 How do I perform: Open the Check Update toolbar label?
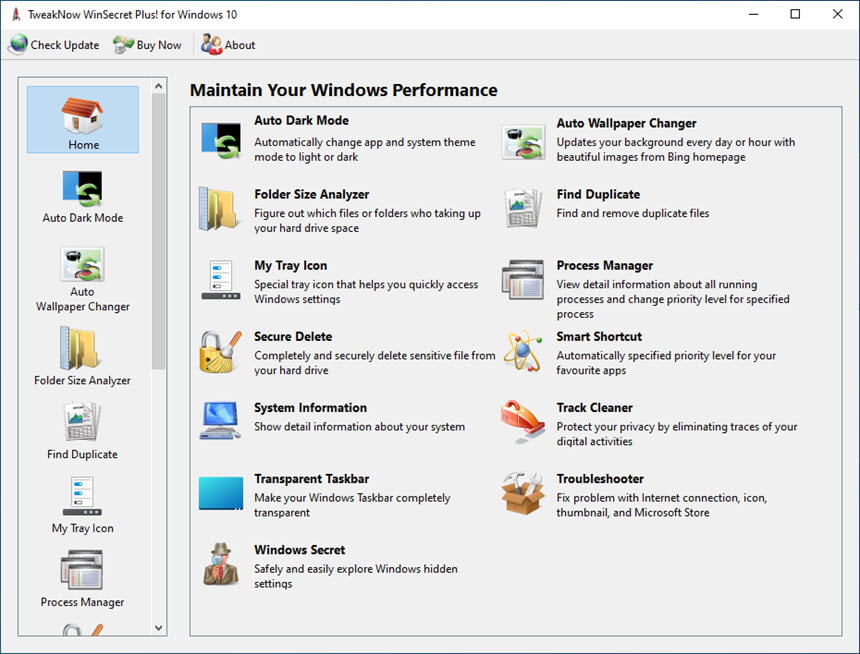(65, 45)
